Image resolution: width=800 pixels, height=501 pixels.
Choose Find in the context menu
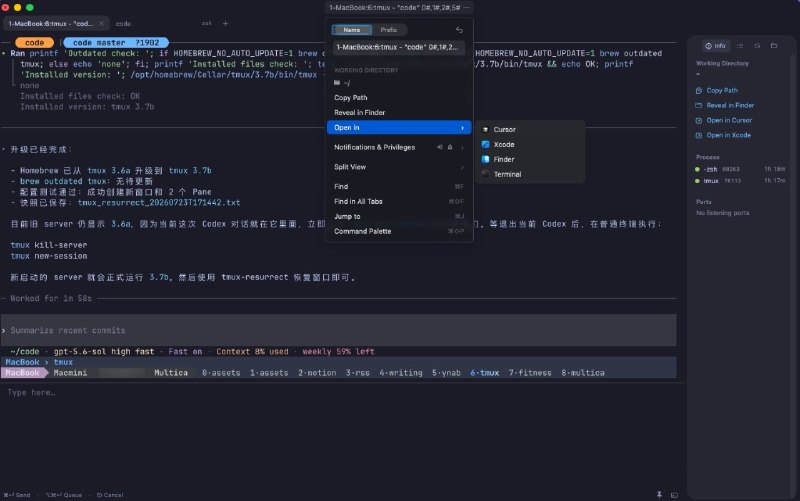pyautogui.click(x=341, y=186)
